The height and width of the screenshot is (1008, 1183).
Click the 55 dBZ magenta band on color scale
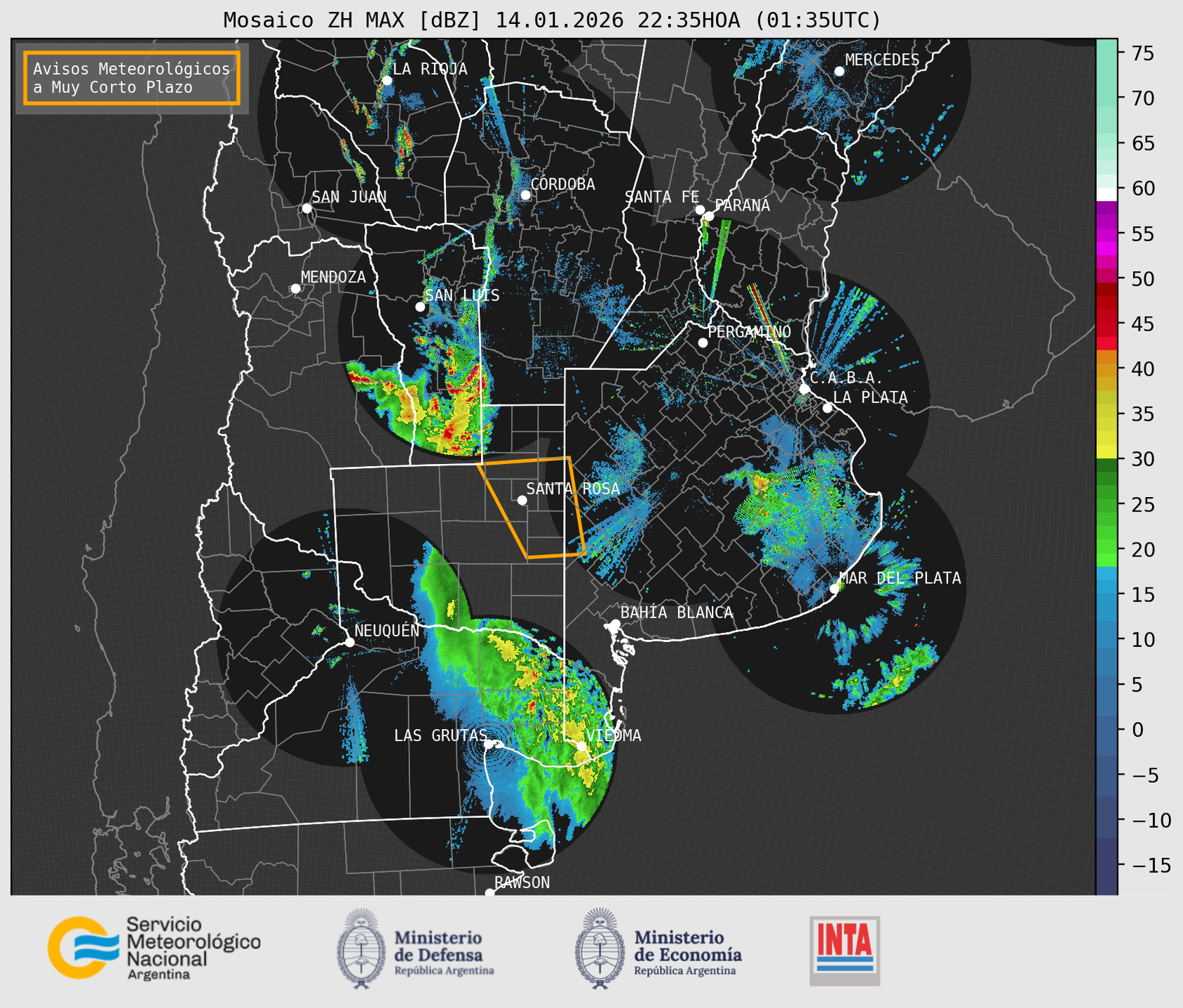point(1107,235)
